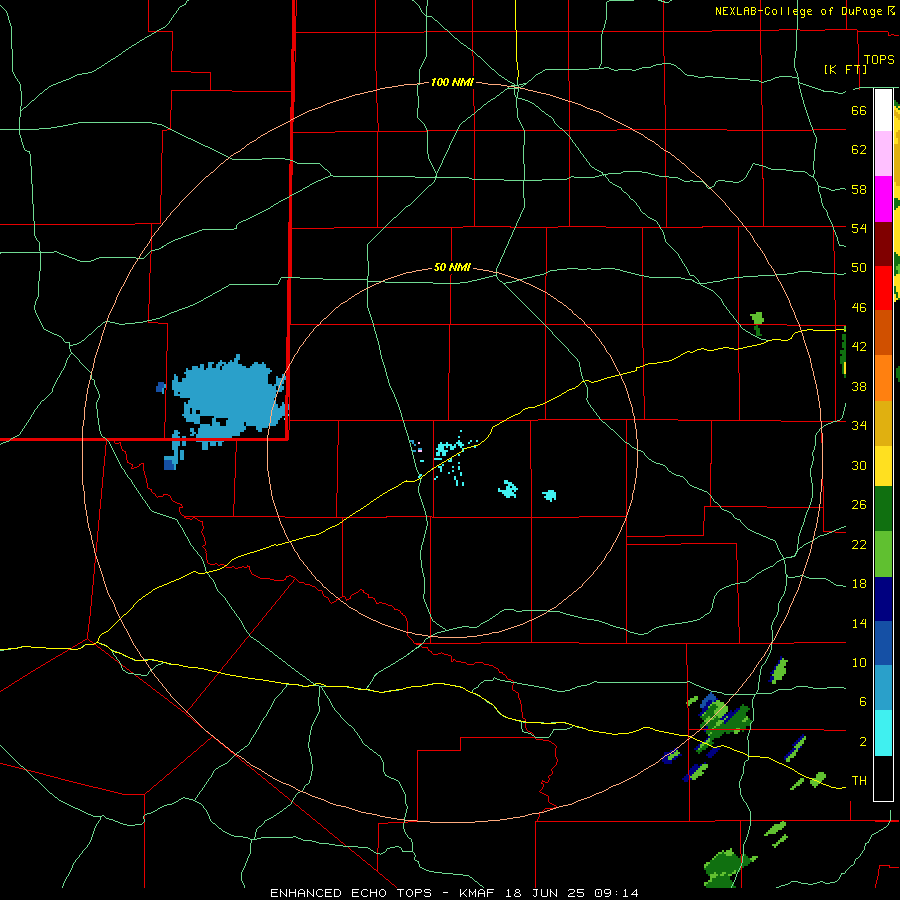Click the 30 value on the legend
Image resolution: width=900 pixels, height=900 pixels.
click(x=859, y=465)
